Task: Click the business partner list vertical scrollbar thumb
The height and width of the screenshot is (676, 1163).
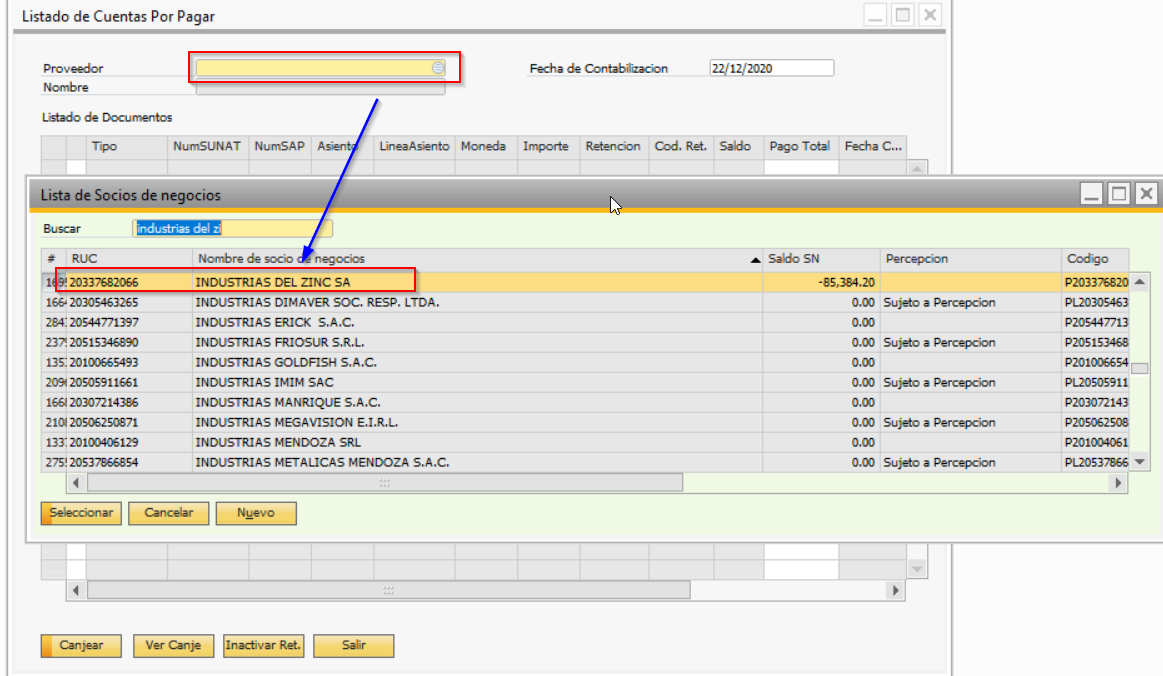Action: (x=1140, y=369)
